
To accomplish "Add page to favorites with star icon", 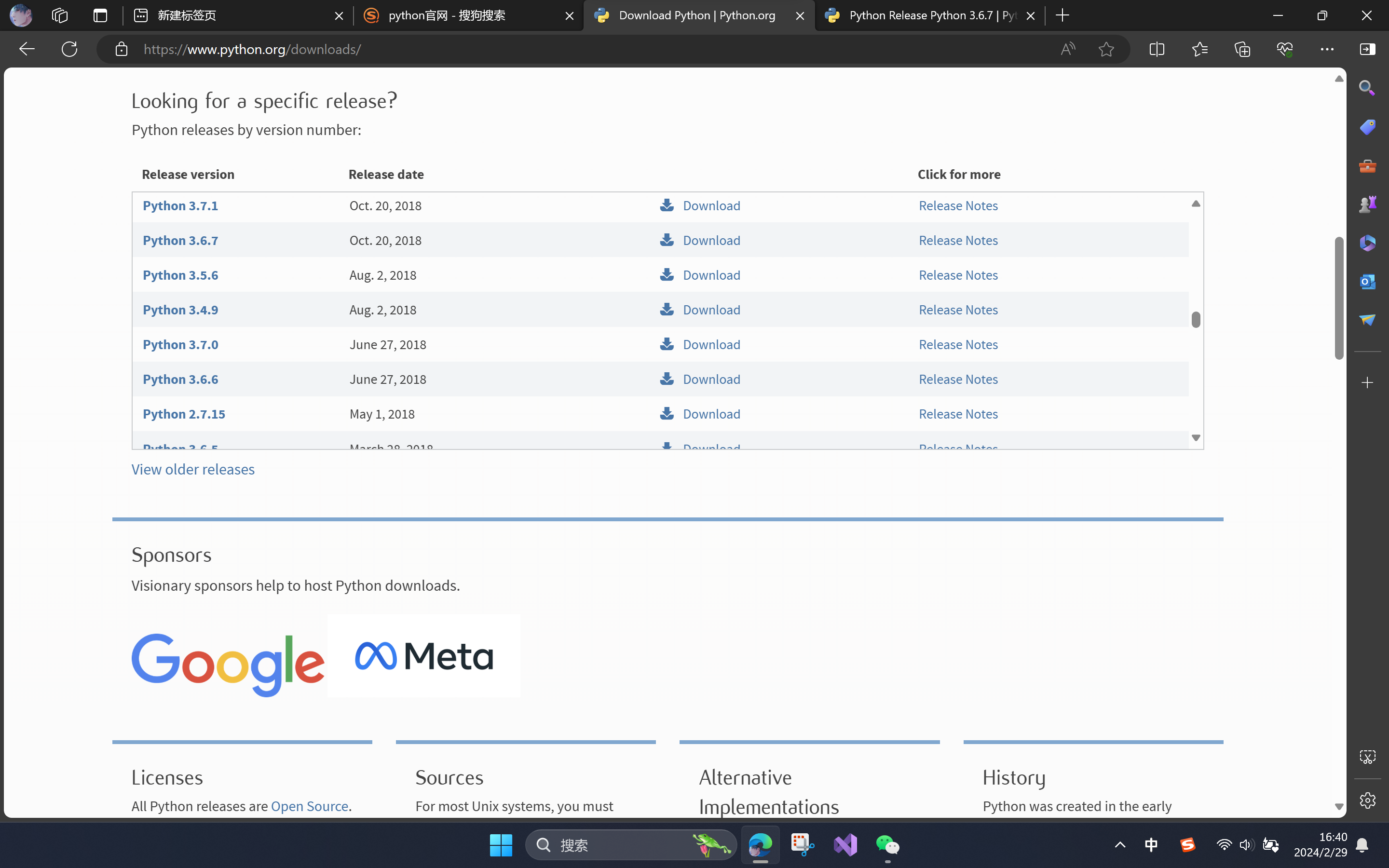I will (x=1106, y=49).
